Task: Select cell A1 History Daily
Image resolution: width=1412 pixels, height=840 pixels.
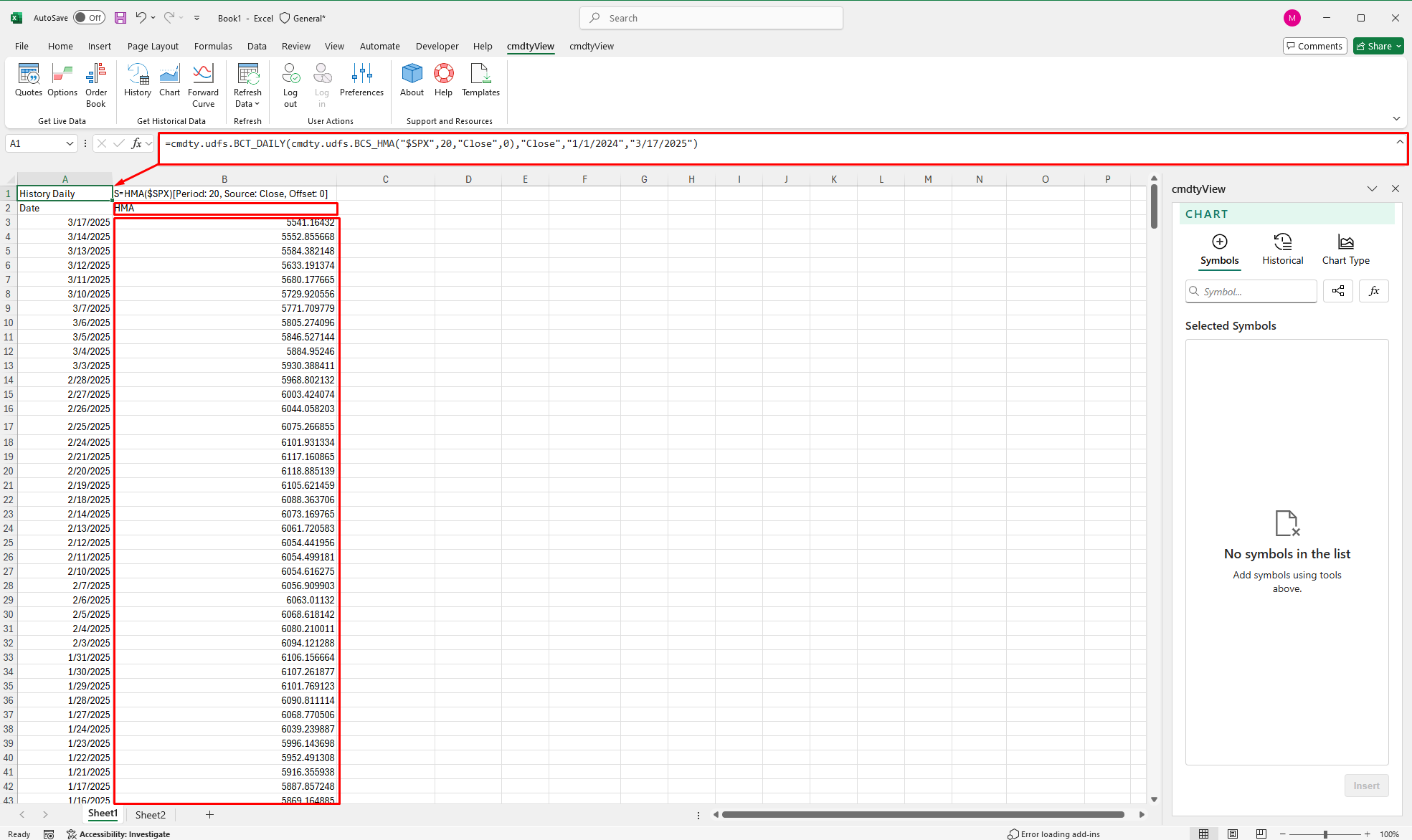Action: click(x=65, y=194)
